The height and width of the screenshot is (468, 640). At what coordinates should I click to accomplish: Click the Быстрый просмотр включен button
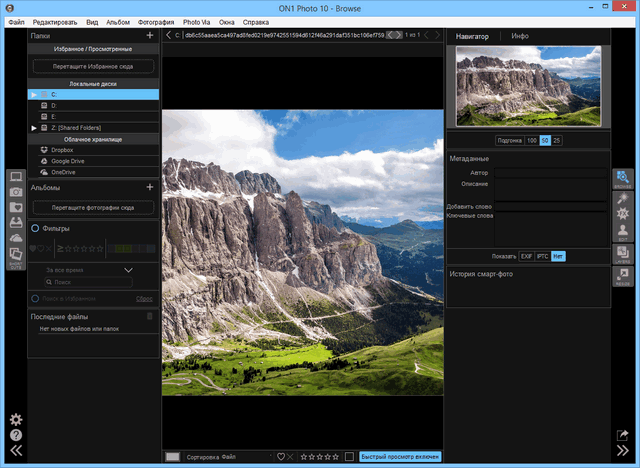[x=400, y=456]
